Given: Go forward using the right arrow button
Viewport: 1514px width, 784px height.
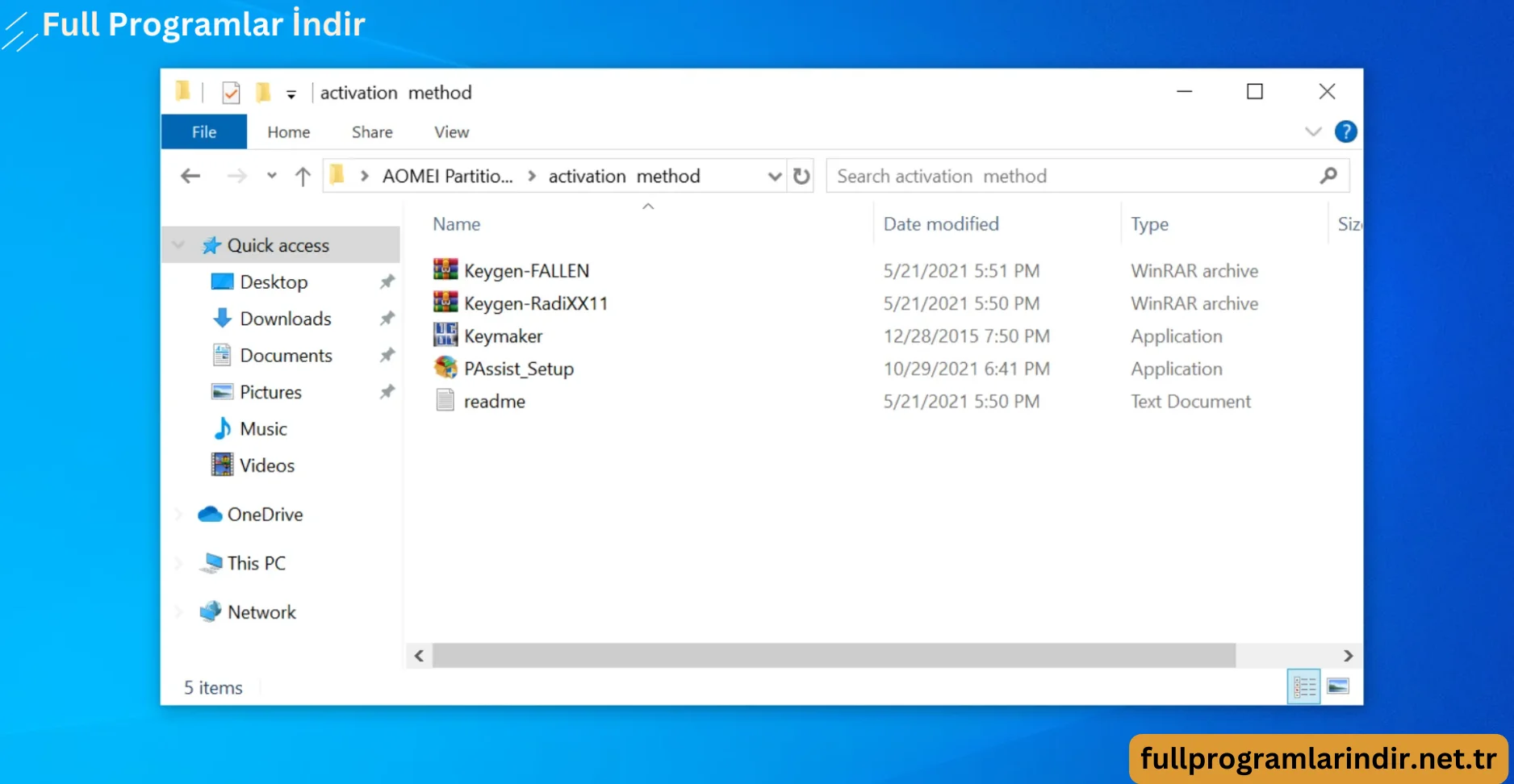Looking at the screenshot, I should pos(236,176).
